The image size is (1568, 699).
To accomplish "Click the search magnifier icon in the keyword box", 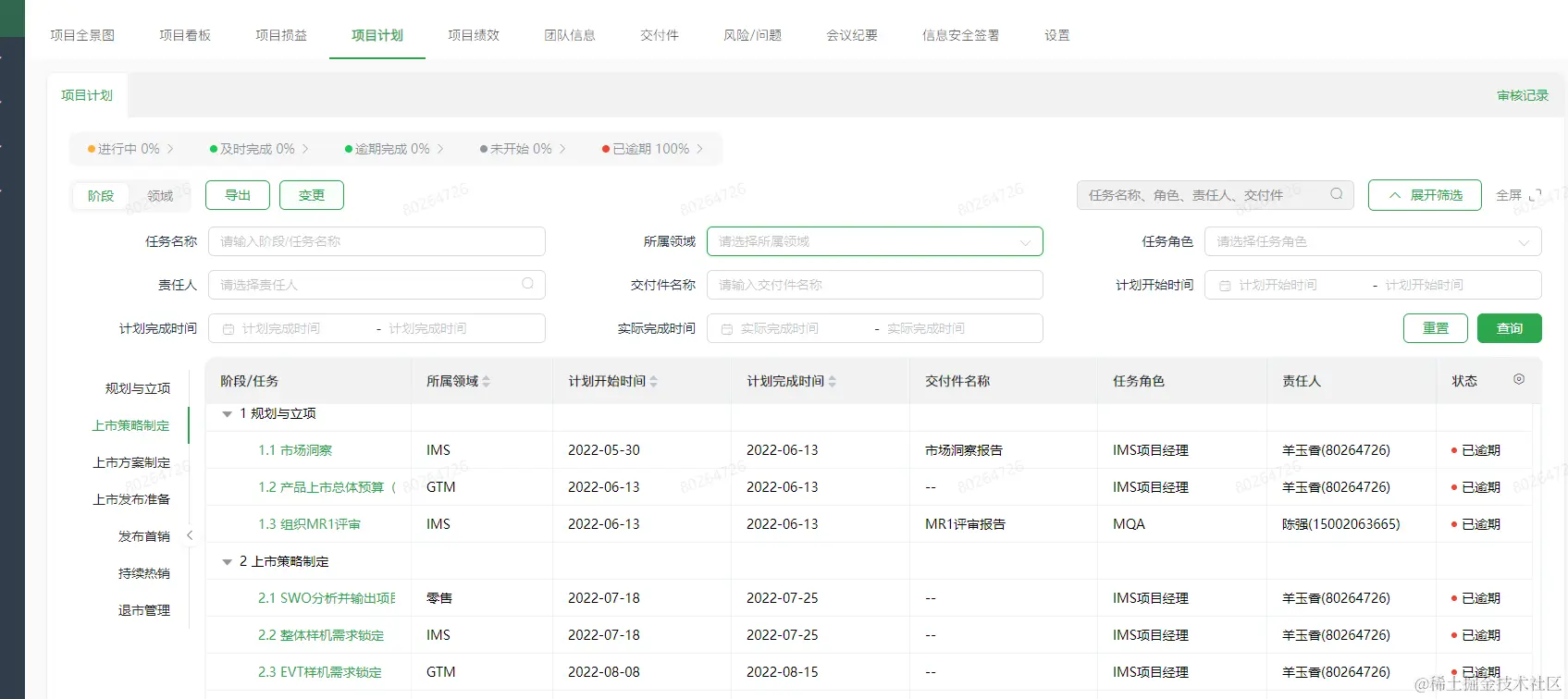I will 1336,194.
